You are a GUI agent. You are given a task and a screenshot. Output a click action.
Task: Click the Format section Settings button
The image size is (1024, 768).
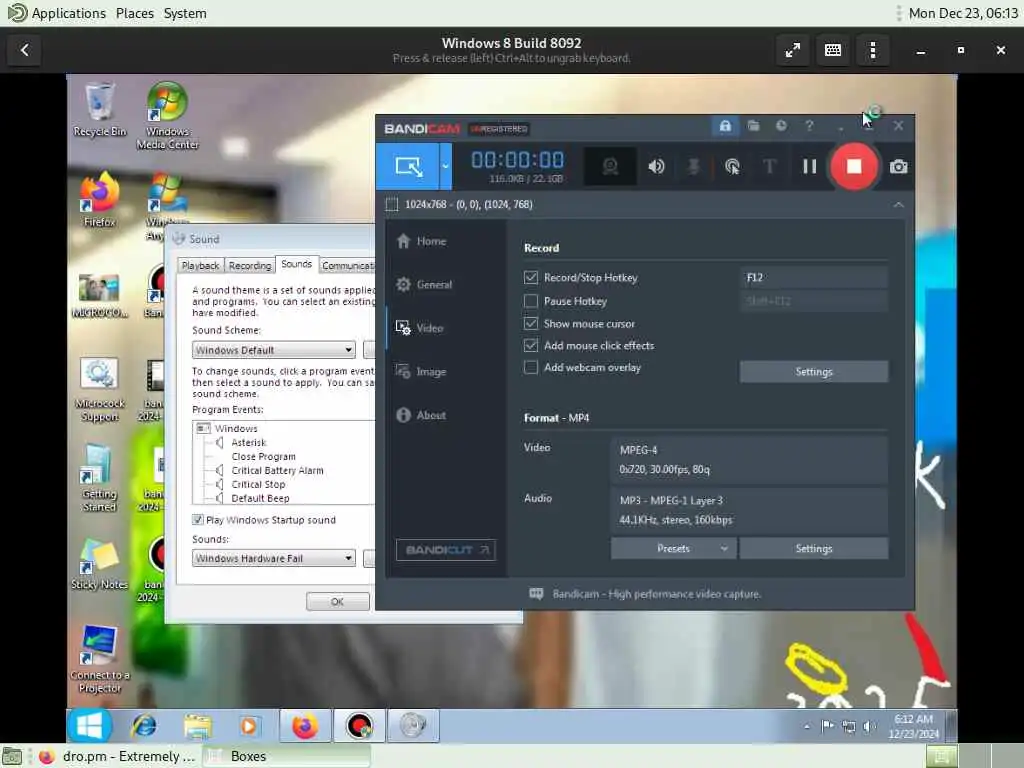pyautogui.click(x=814, y=549)
